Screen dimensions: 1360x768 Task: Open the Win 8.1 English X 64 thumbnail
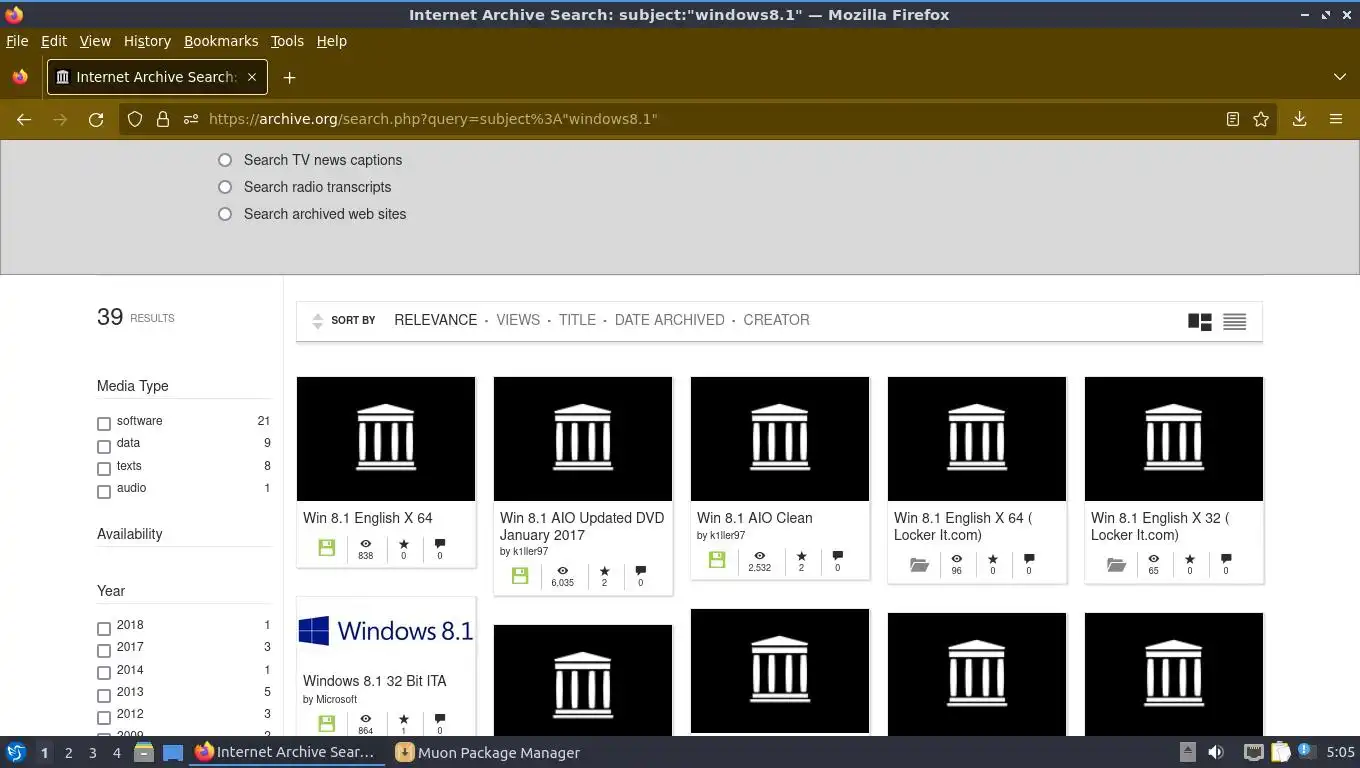[x=386, y=439]
